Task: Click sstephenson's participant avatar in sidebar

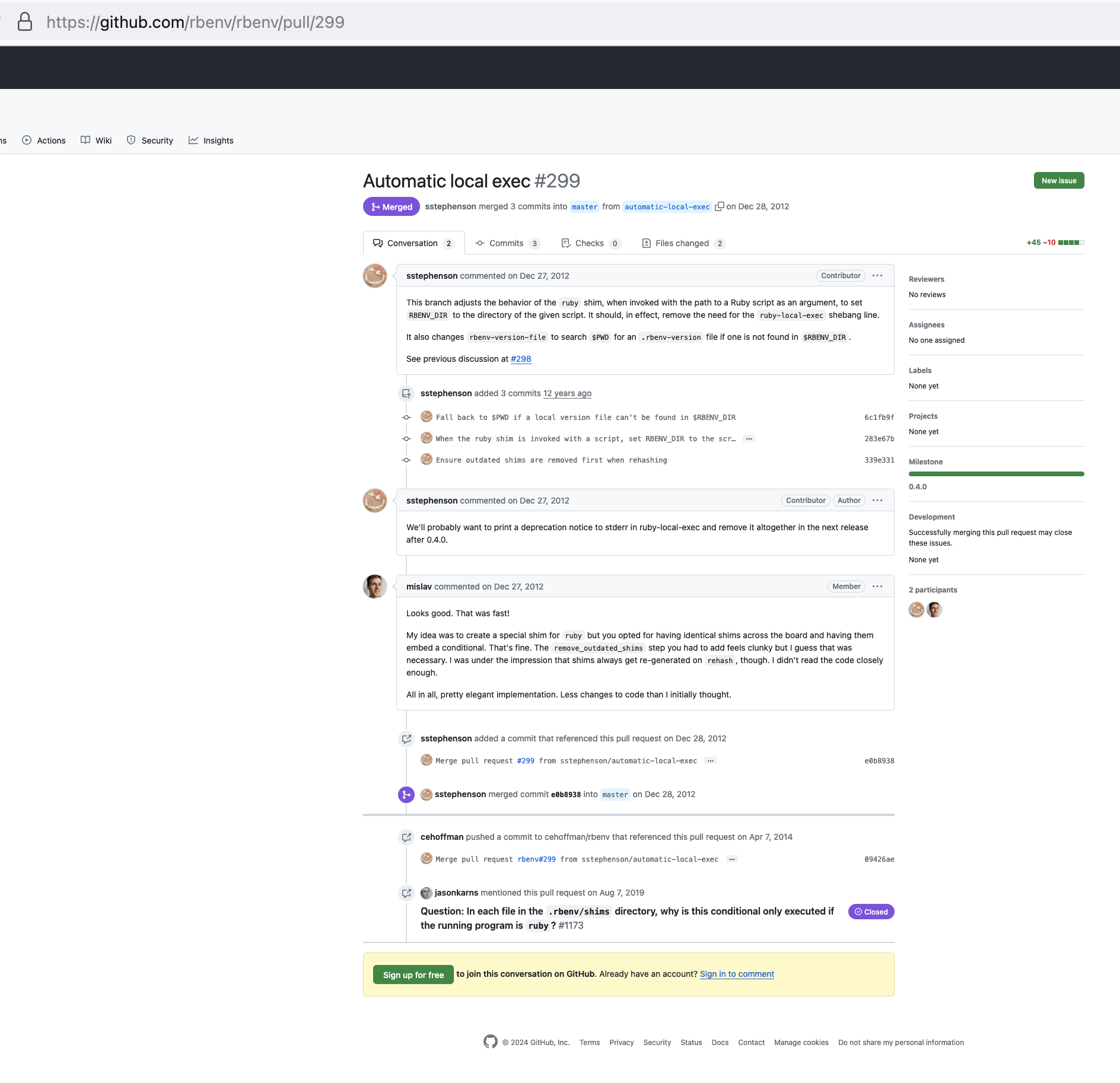Action: (x=917, y=610)
